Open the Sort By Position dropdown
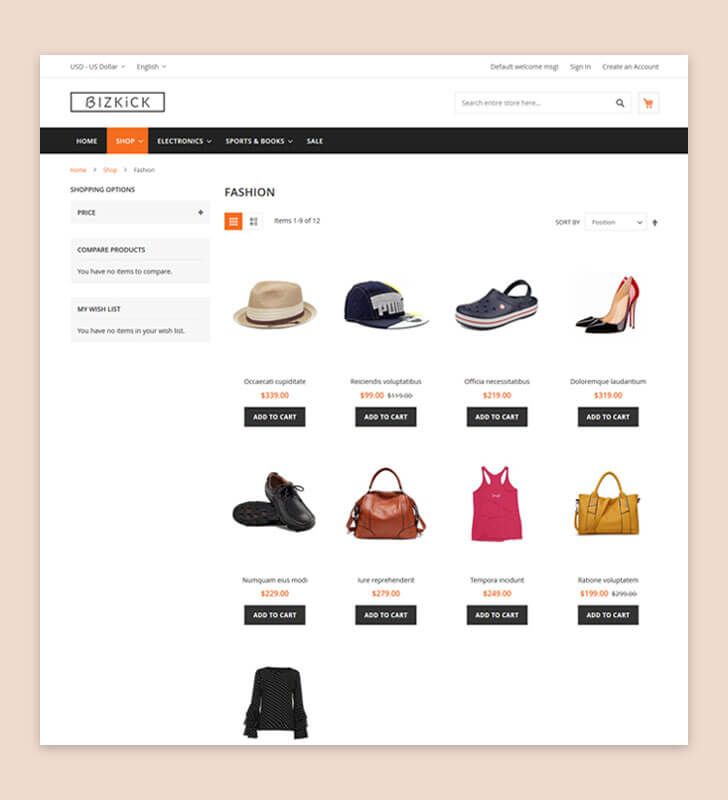Viewport: 728px width, 800px height. [616, 222]
